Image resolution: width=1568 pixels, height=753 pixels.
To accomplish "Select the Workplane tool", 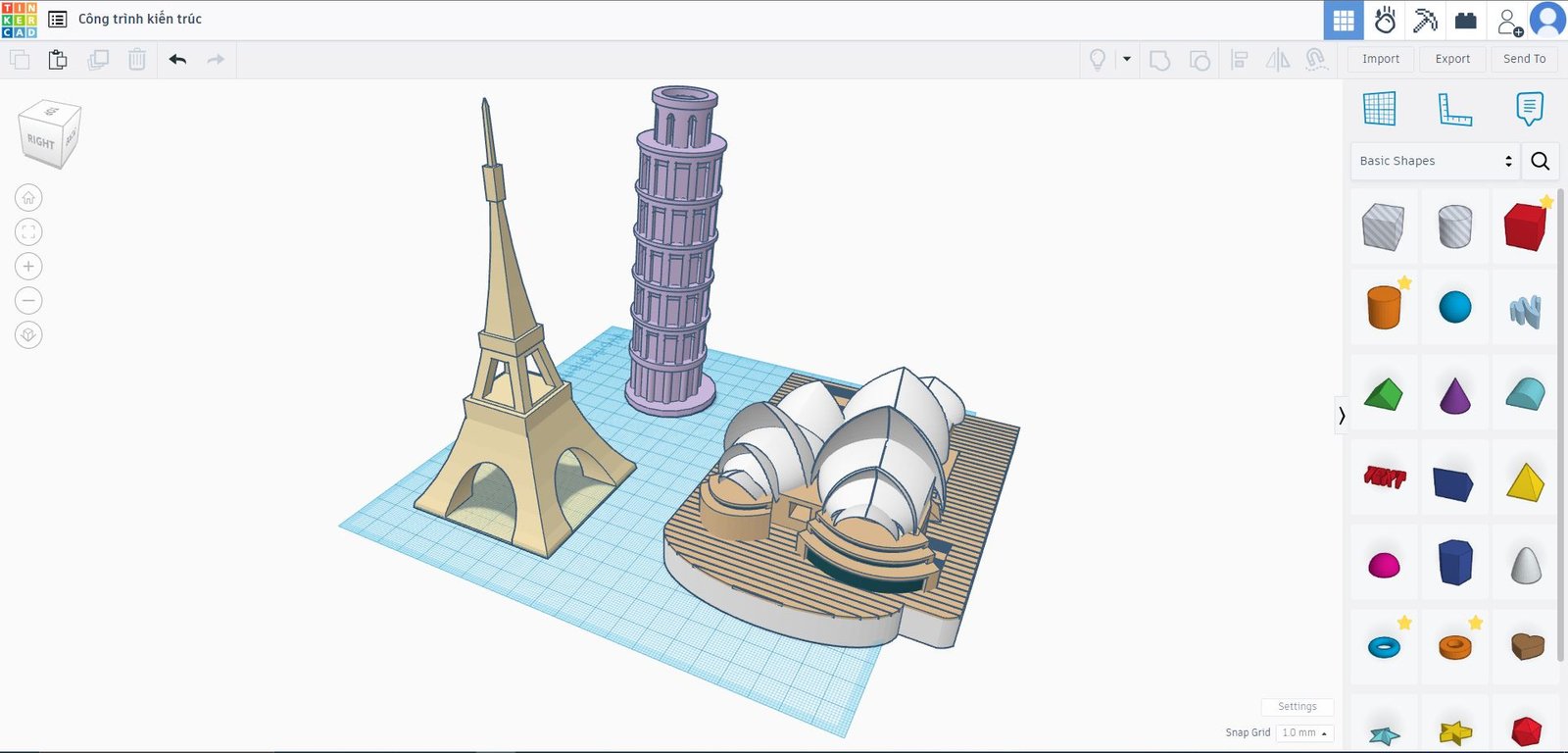I will (x=1380, y=108).
